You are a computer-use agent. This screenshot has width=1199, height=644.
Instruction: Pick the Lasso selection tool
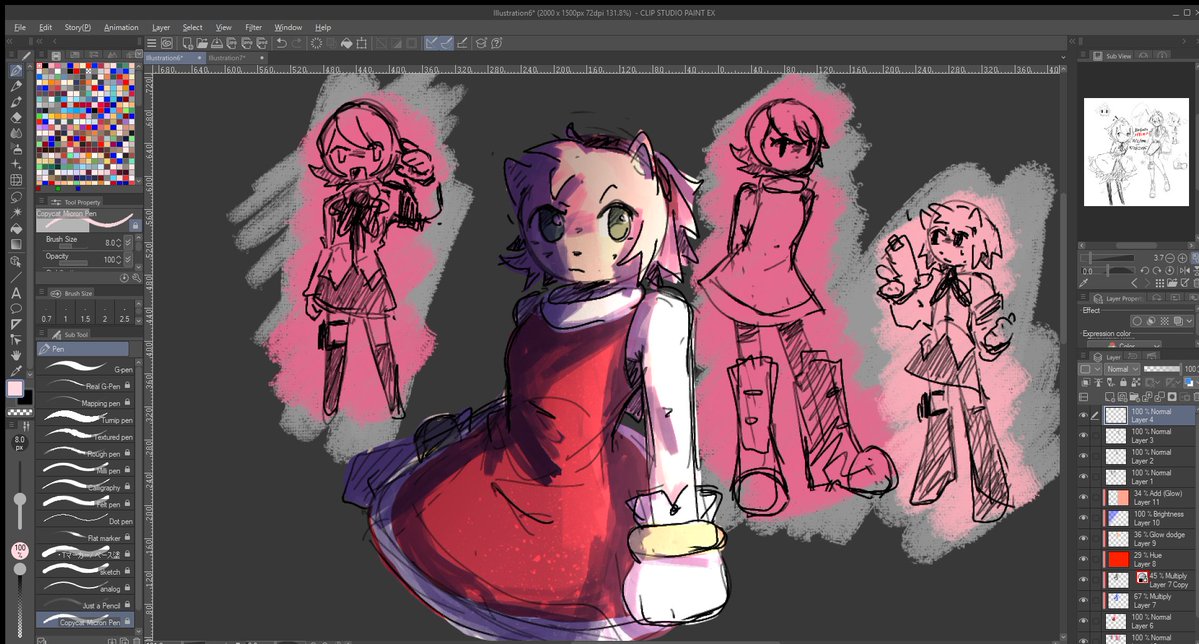(16, 197)
